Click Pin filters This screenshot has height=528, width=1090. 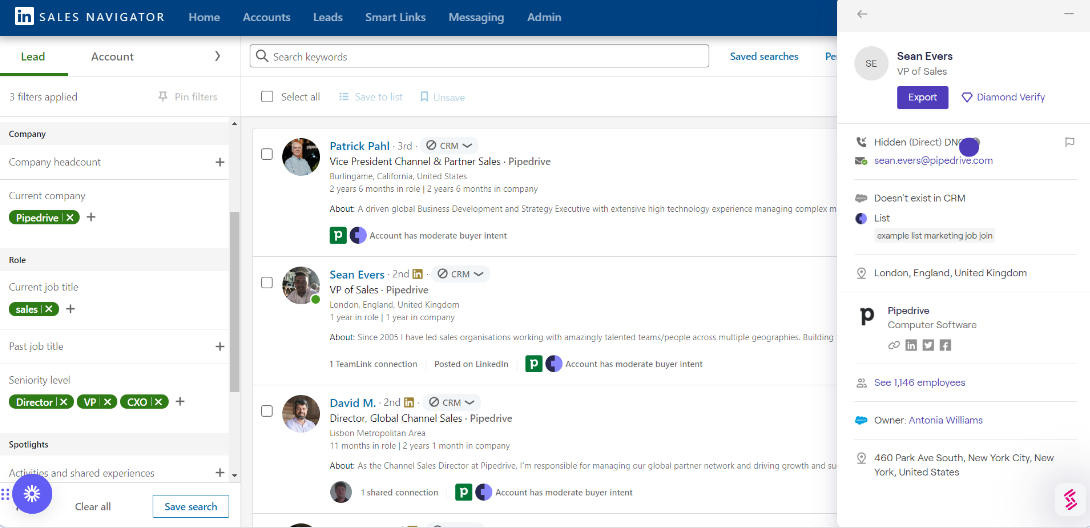(x=188, y=97)
